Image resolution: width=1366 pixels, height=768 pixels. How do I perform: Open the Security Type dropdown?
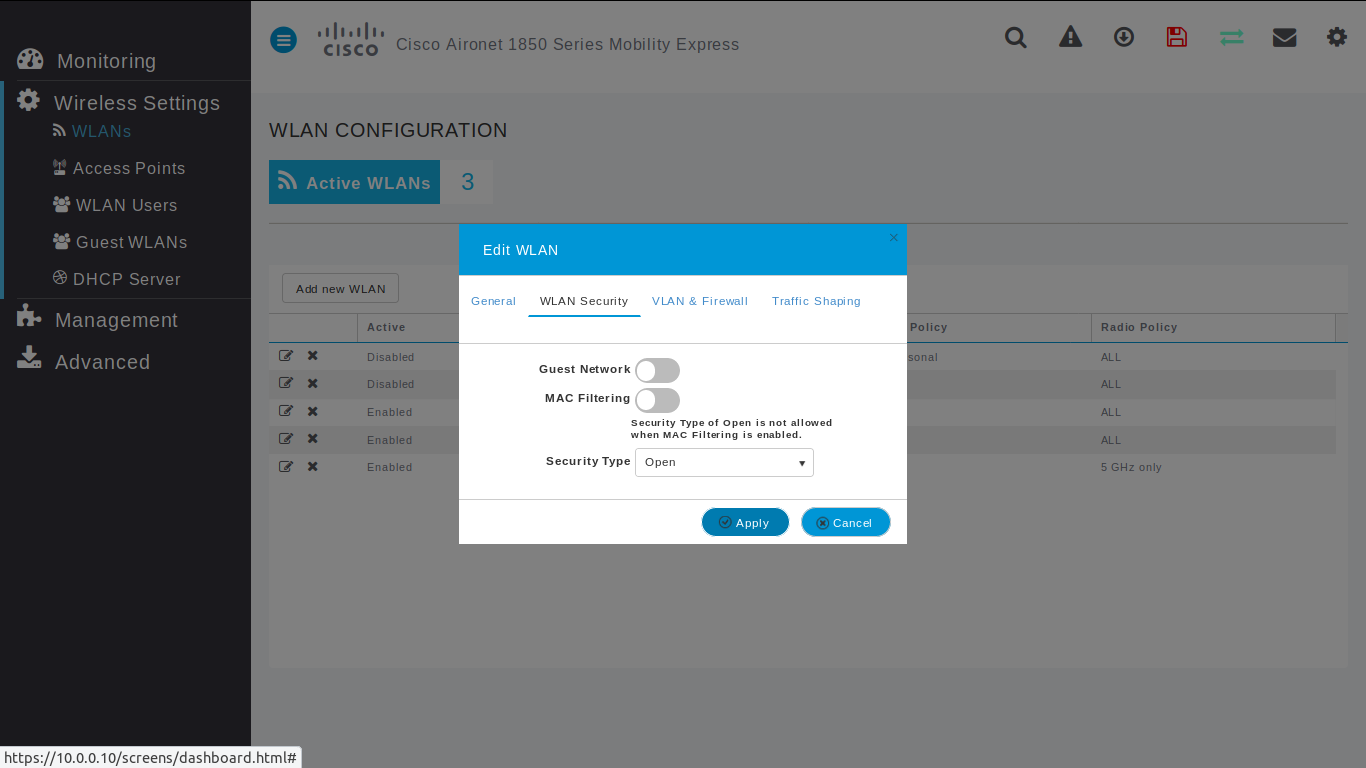[723, 462]
